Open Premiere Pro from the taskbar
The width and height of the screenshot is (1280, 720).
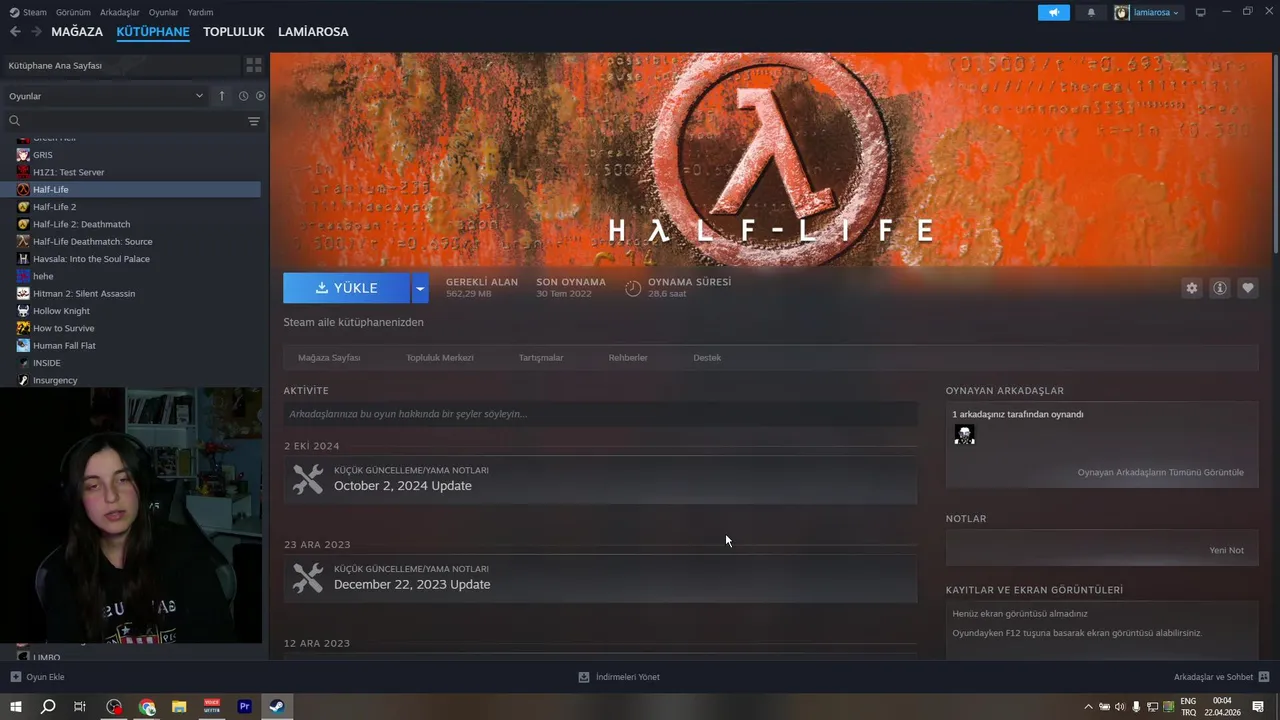244,707
